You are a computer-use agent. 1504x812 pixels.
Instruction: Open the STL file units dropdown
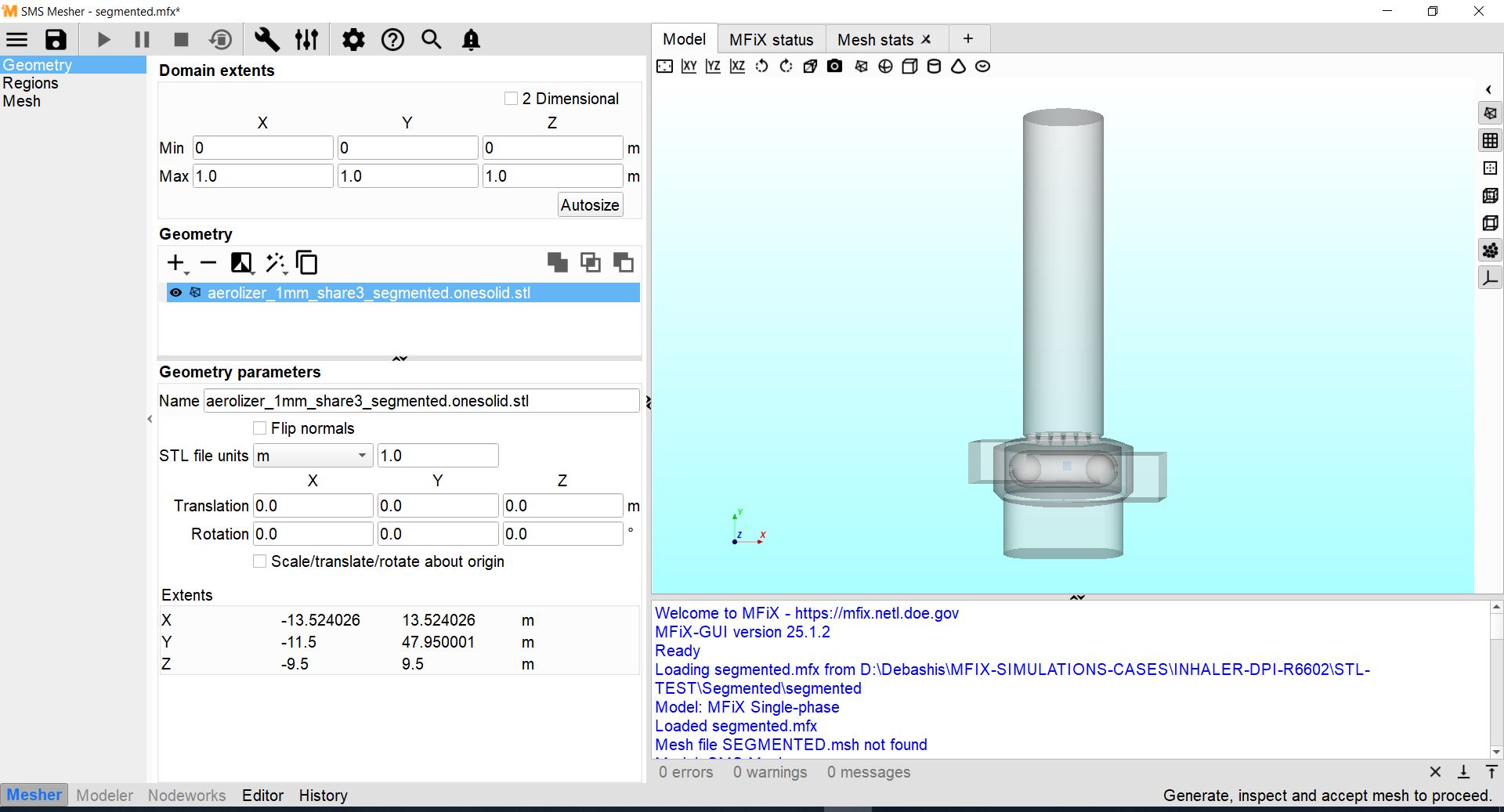(x=312, y=456)
